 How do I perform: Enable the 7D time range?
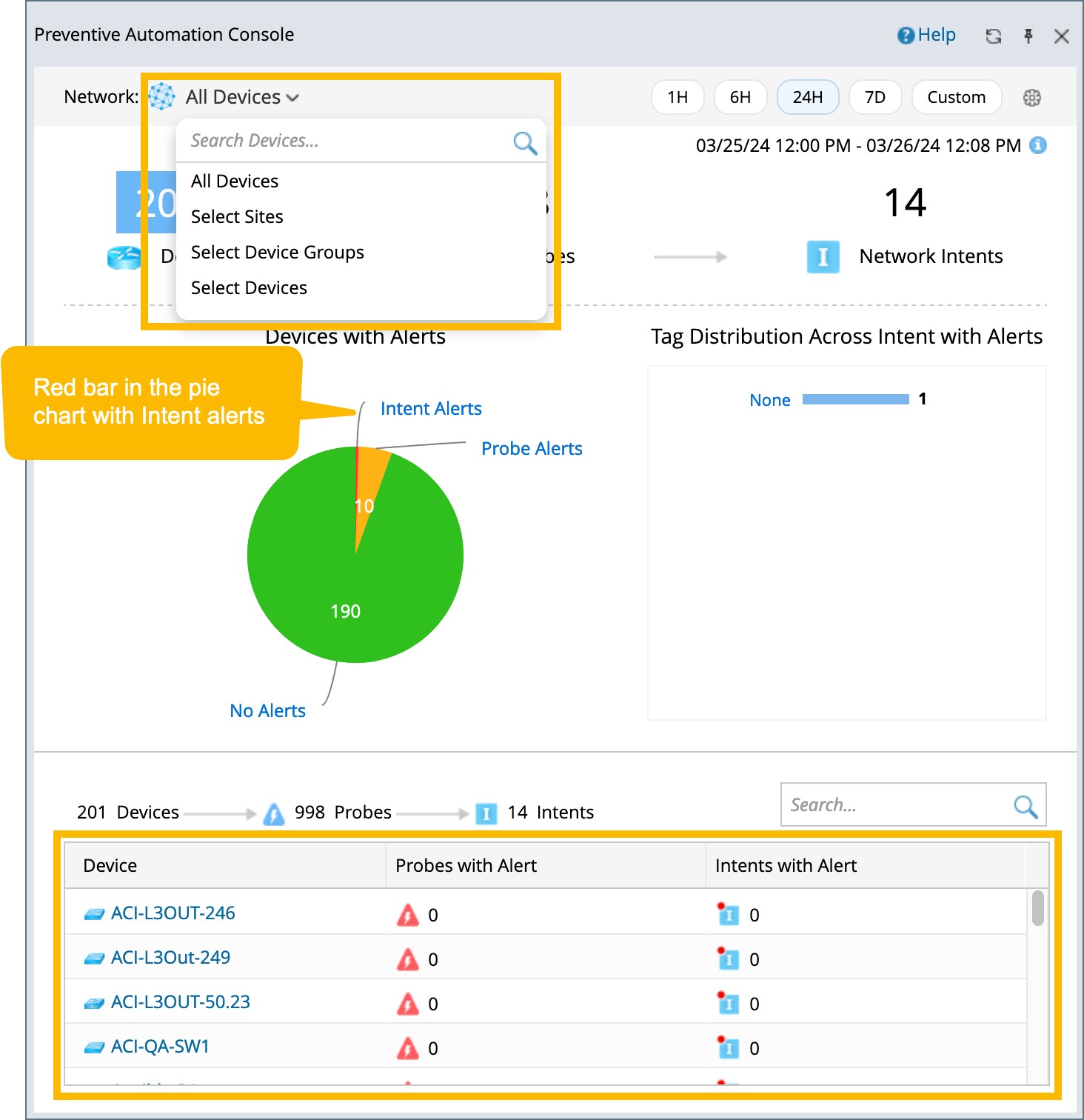874,97
